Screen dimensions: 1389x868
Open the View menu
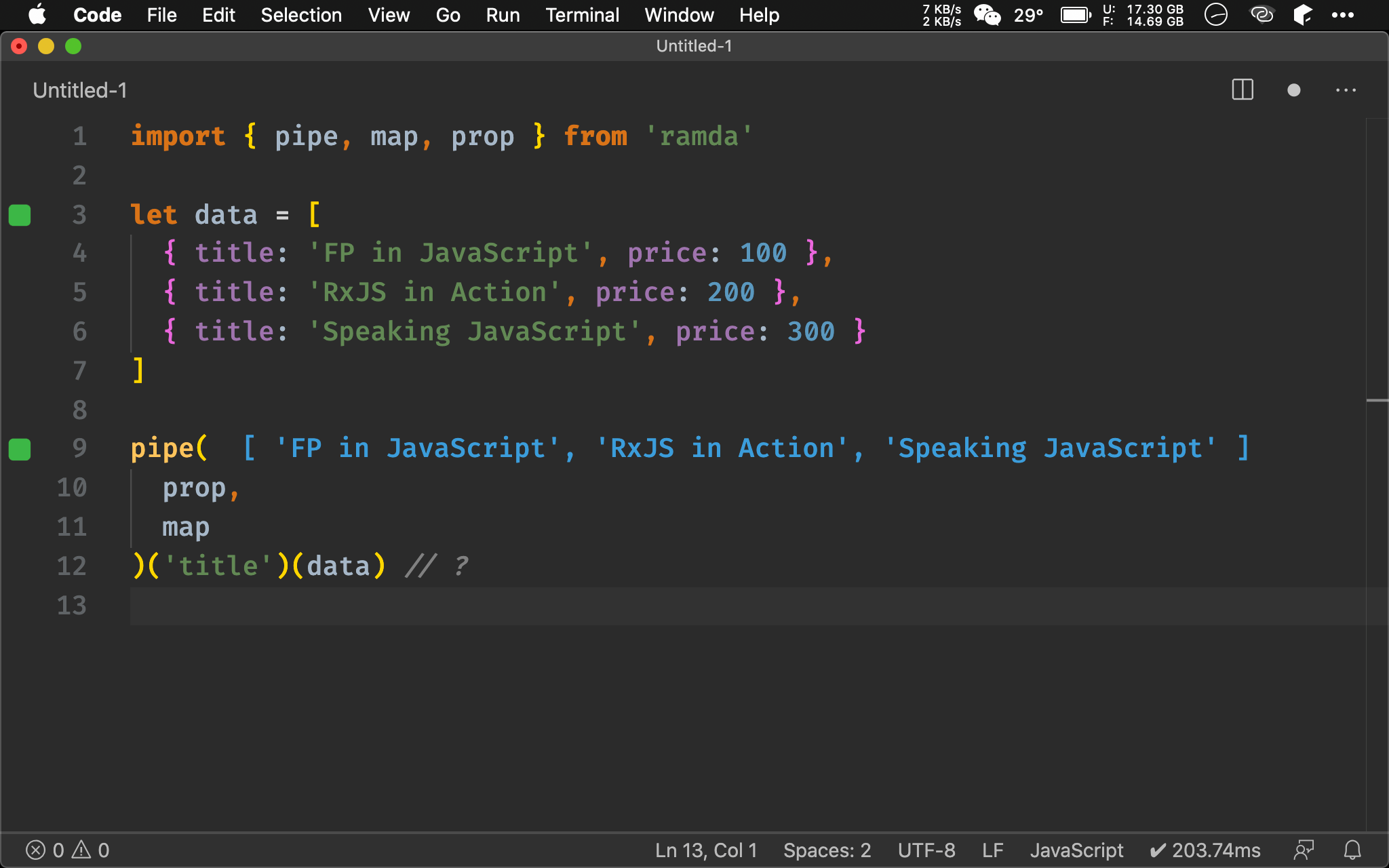click(389, 15)
